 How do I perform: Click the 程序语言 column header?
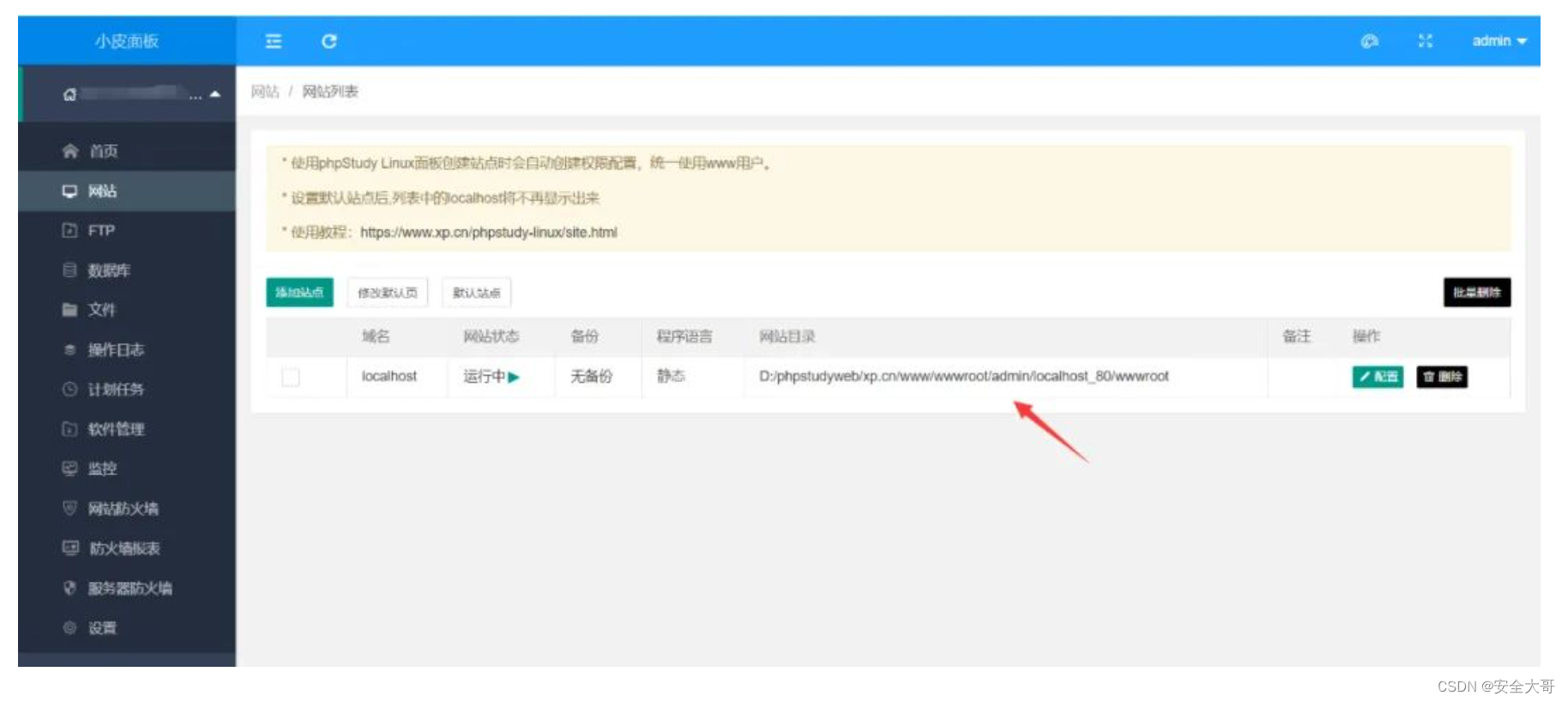(x=684, y=336)
